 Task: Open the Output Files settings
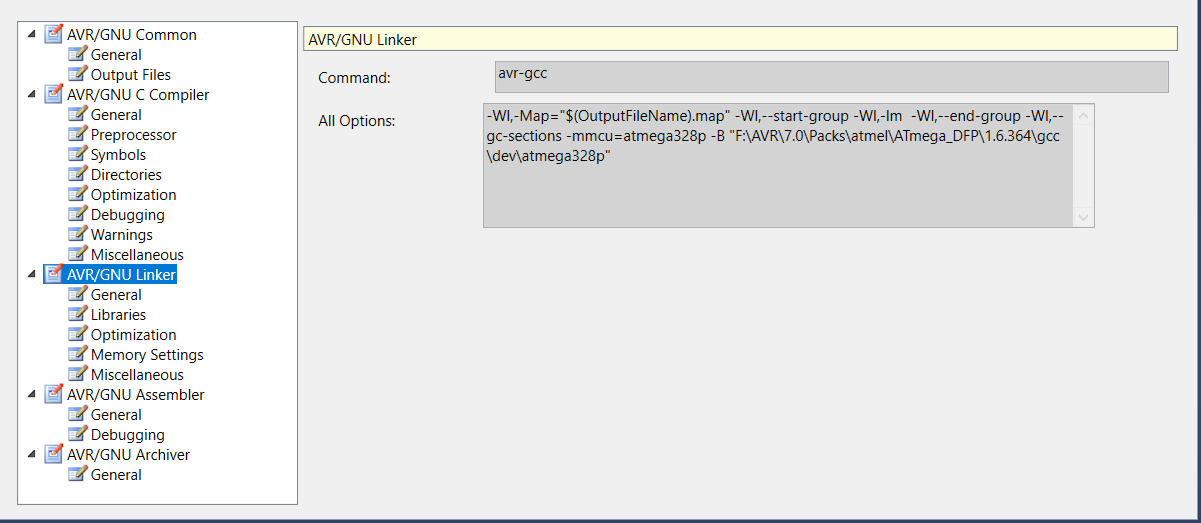pos(131,75)
